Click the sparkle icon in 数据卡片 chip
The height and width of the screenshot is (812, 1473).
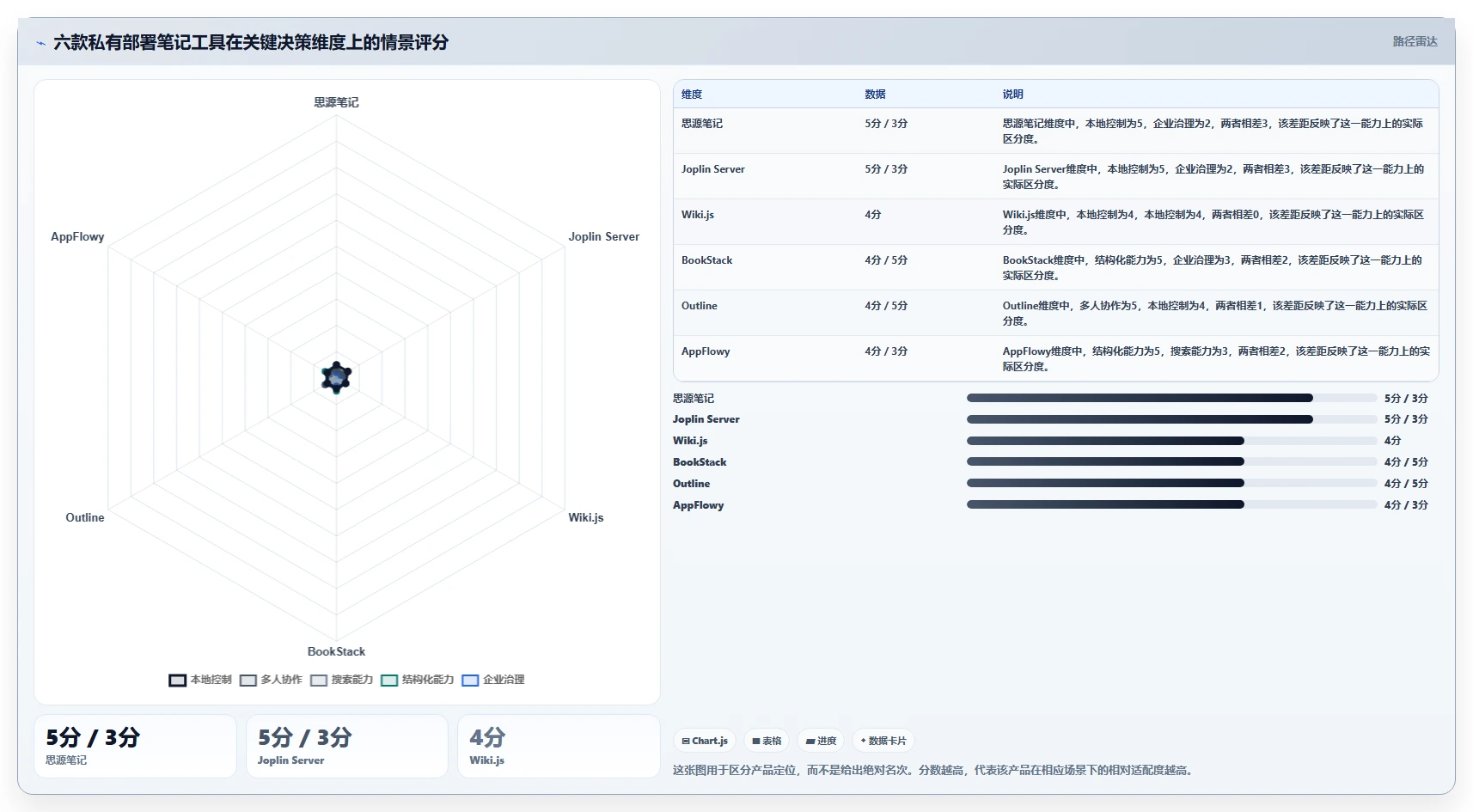863,741
